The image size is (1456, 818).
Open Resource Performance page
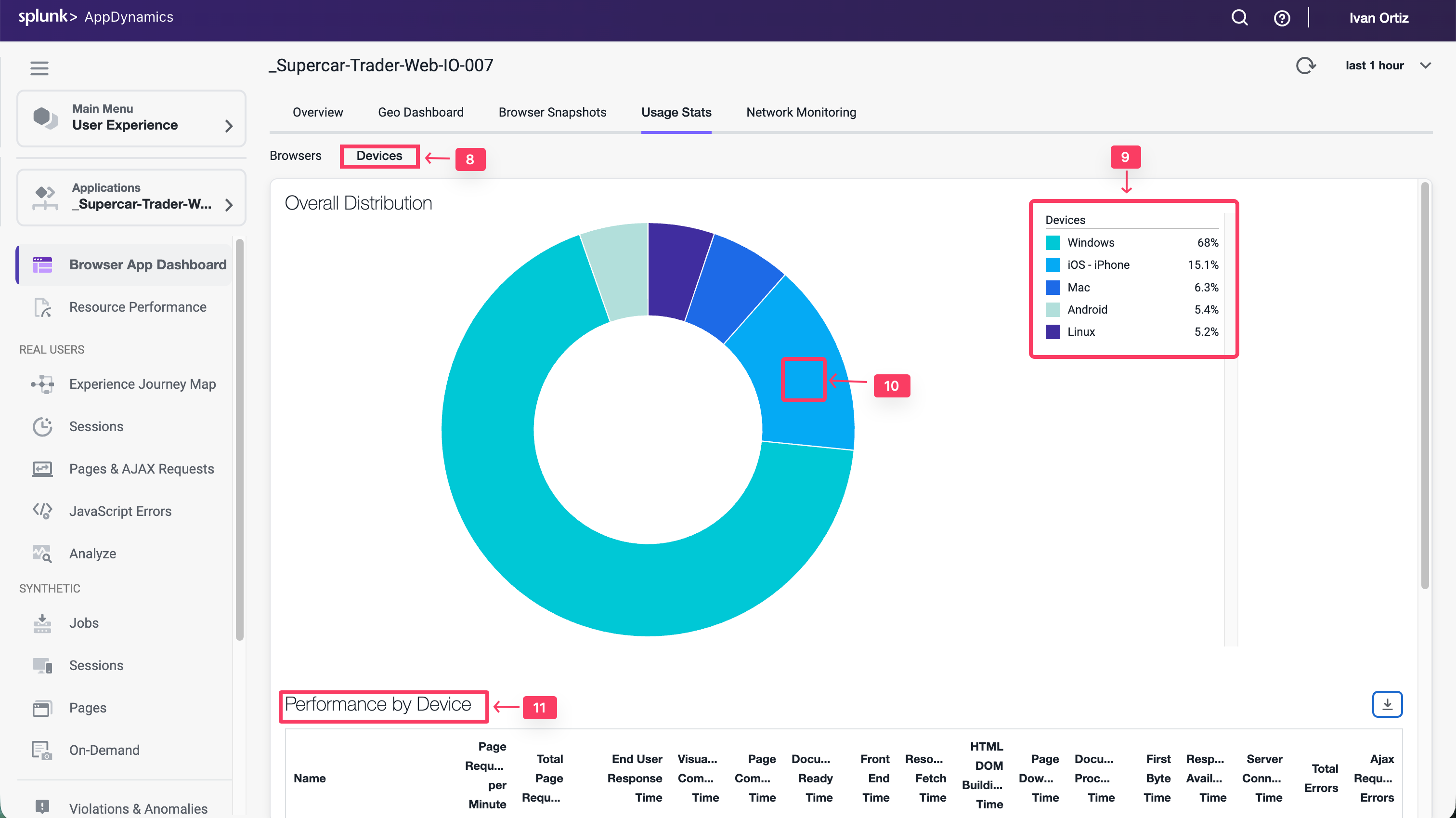click(137, 306)
